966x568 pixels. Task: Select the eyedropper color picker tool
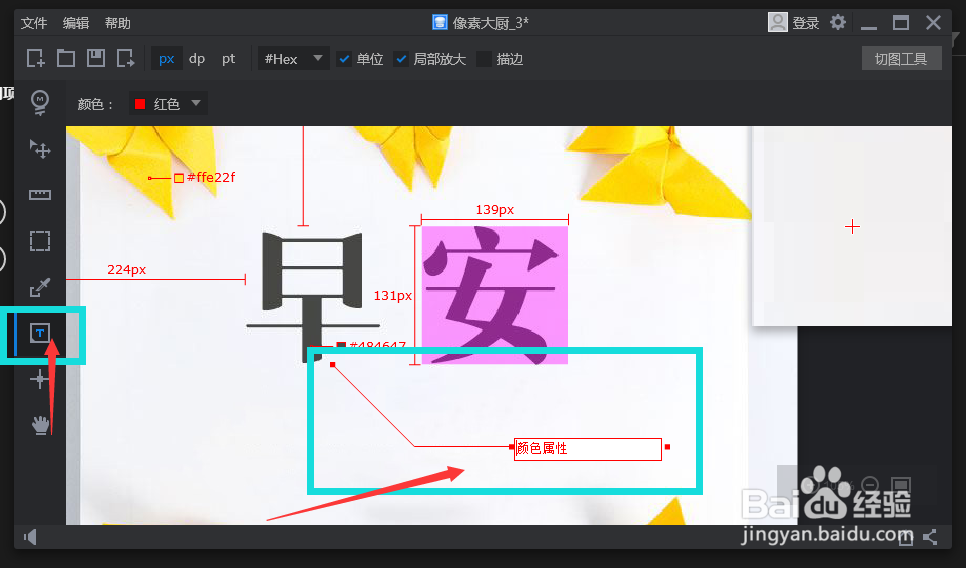pyautogui.click(x=40, y=287)
